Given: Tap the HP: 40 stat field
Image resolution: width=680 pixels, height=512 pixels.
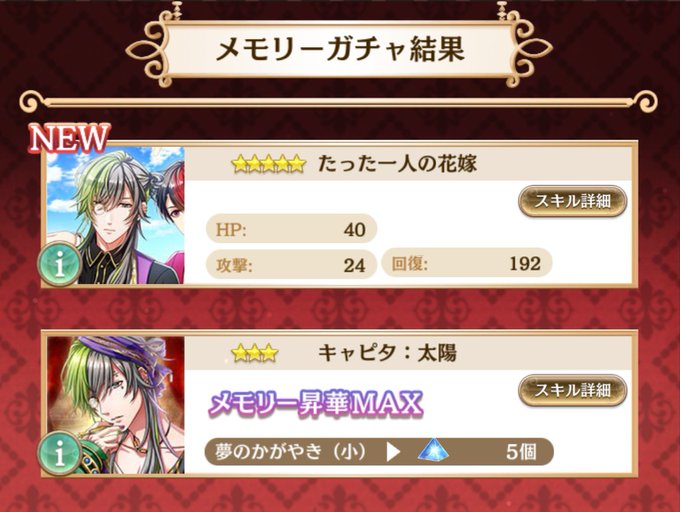Looking at the screenshot, I should pos(291,229).
